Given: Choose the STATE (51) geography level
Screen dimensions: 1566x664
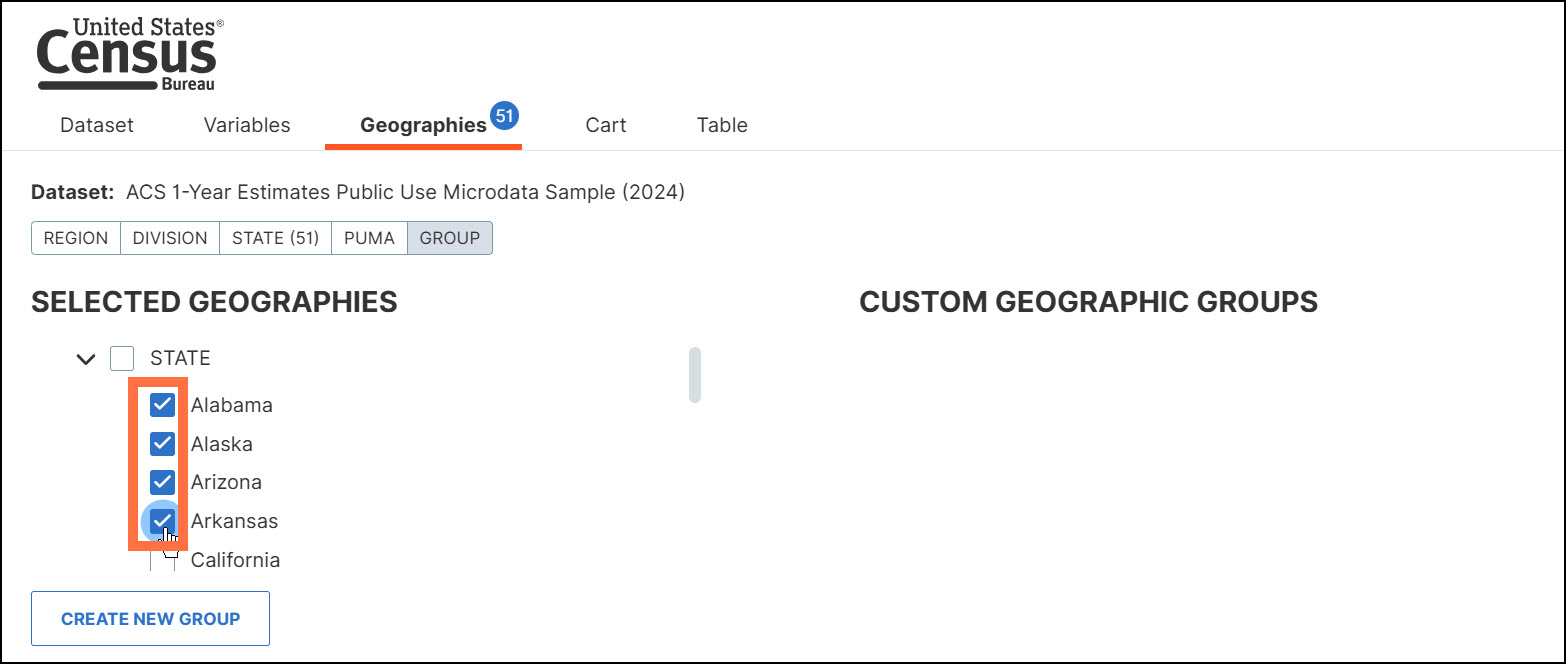Looking at the screenshot, I should pos(275,239).
